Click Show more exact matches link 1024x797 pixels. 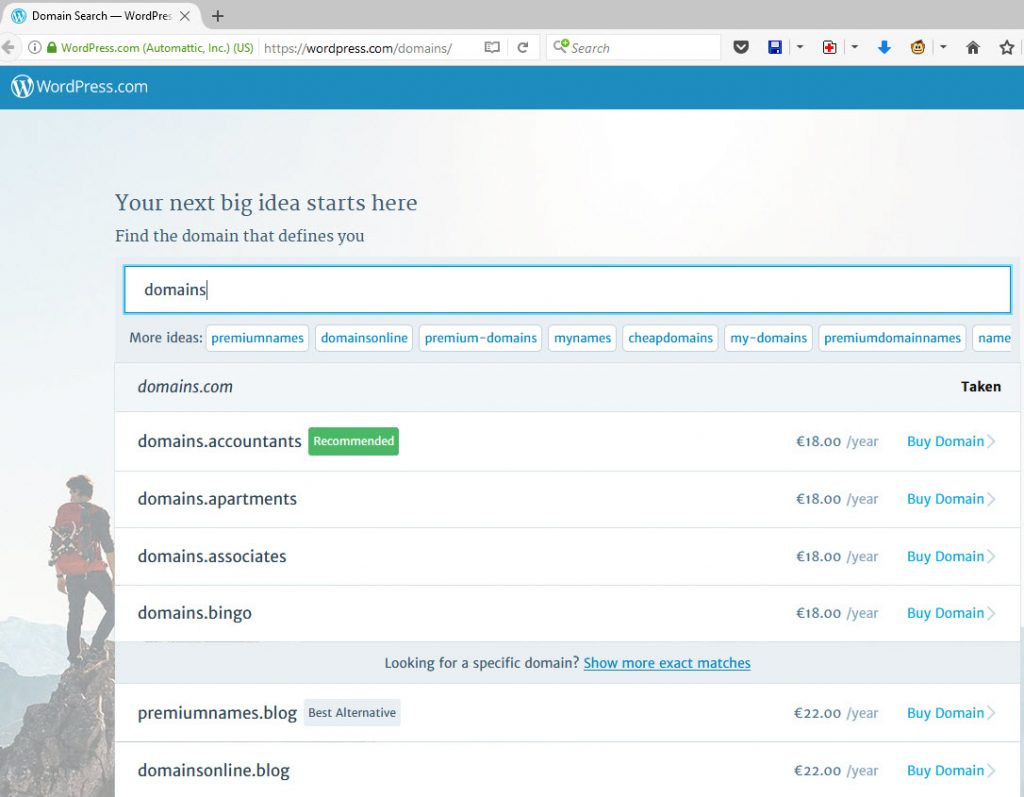point(667,663)
